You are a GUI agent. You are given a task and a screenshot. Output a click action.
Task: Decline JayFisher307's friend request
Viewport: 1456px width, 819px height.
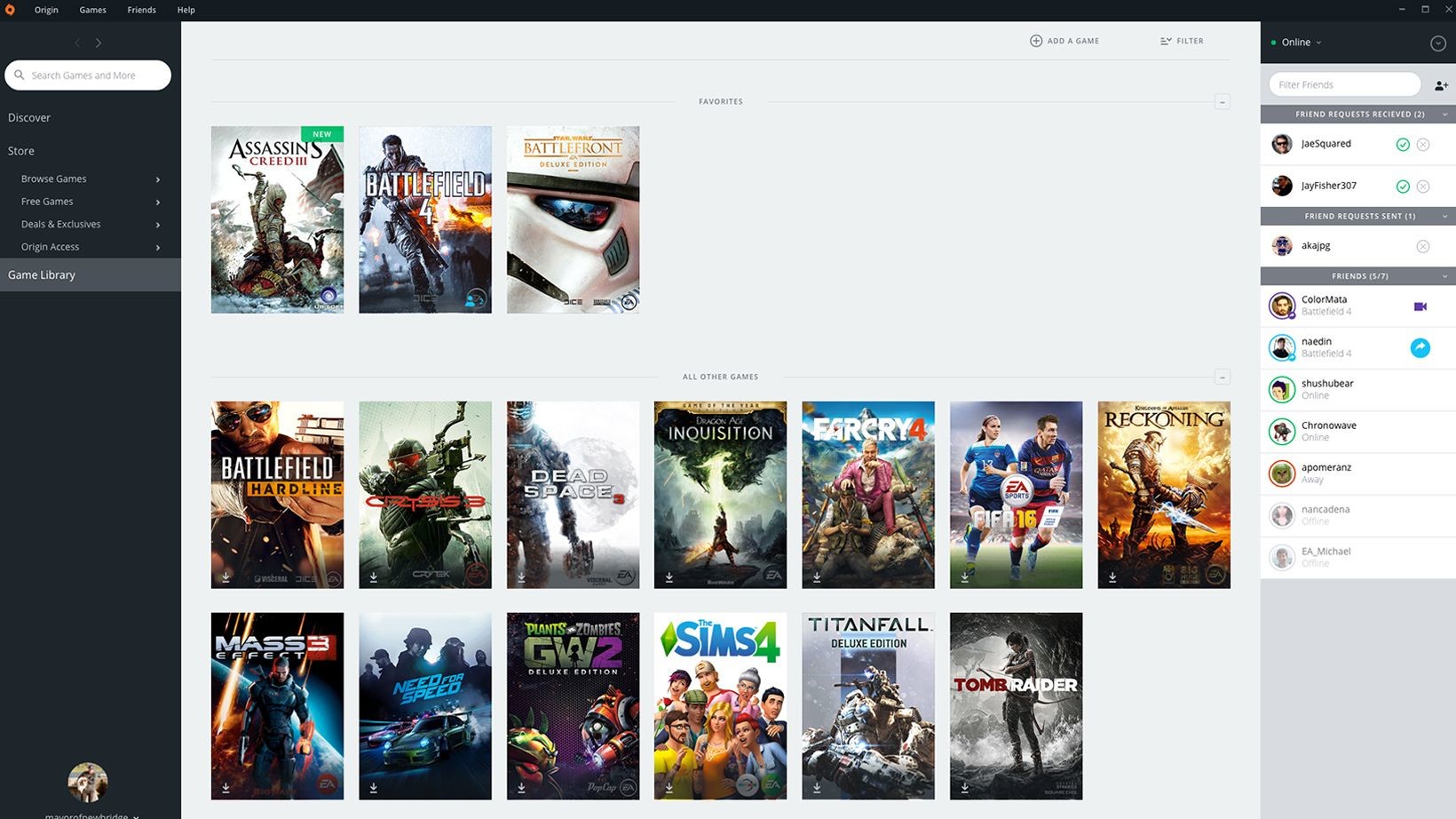(1423, 187)
